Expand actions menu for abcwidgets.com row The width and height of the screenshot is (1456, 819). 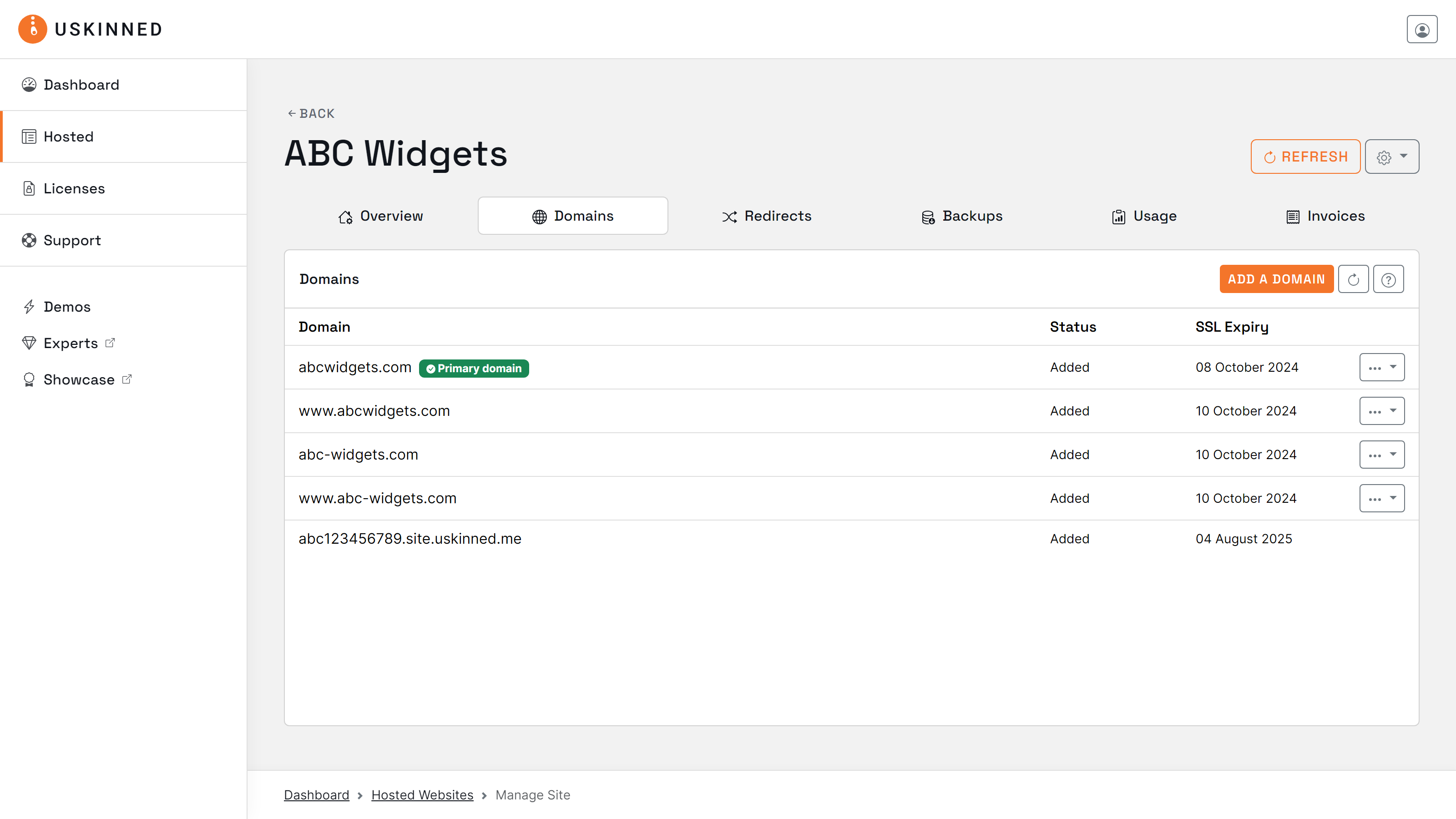tap(1381, 367)
